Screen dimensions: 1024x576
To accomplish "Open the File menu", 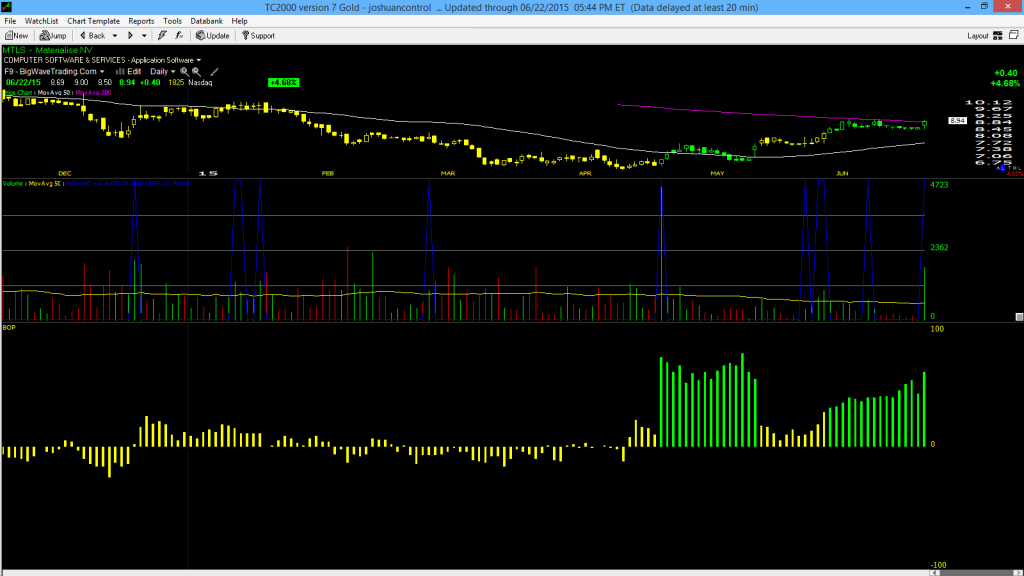I will coord(10,21).
